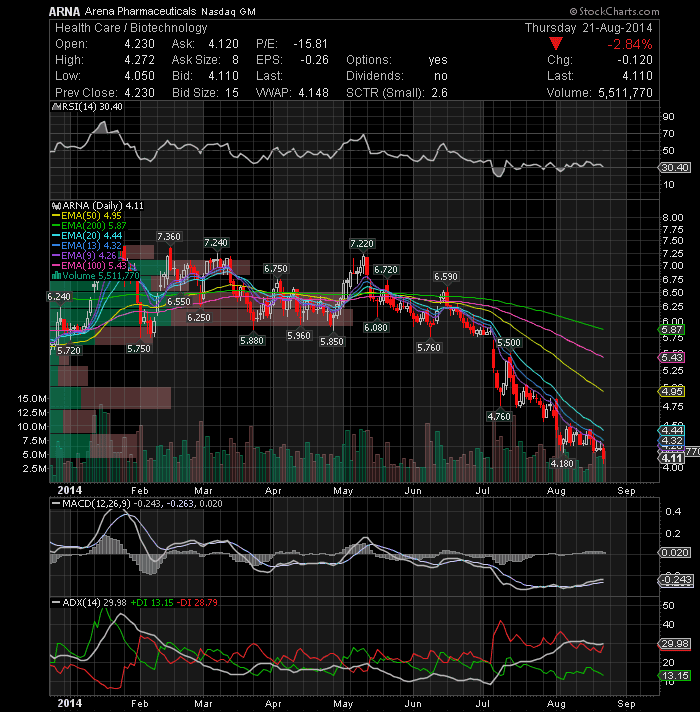Click the 7.220 peak price label
This screenshot has width=700, height=712.
coord(362,243)
